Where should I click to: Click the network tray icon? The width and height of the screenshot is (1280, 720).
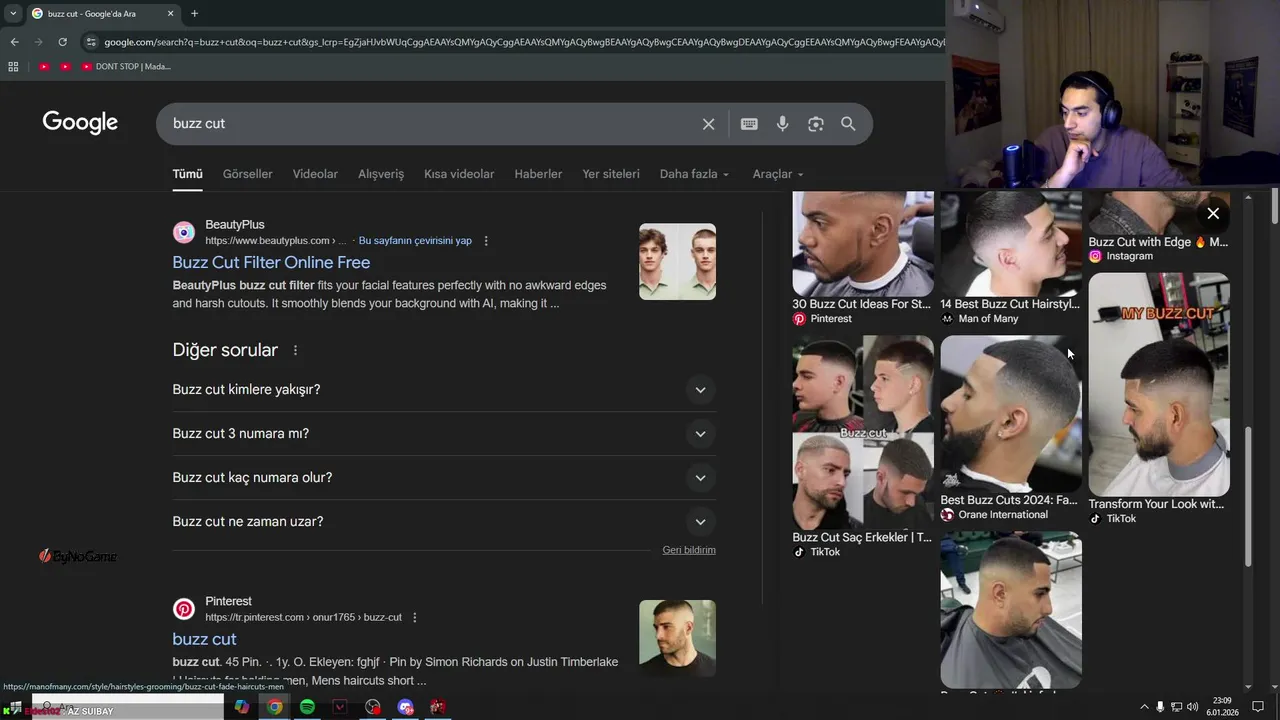(x=1176, y=707)
